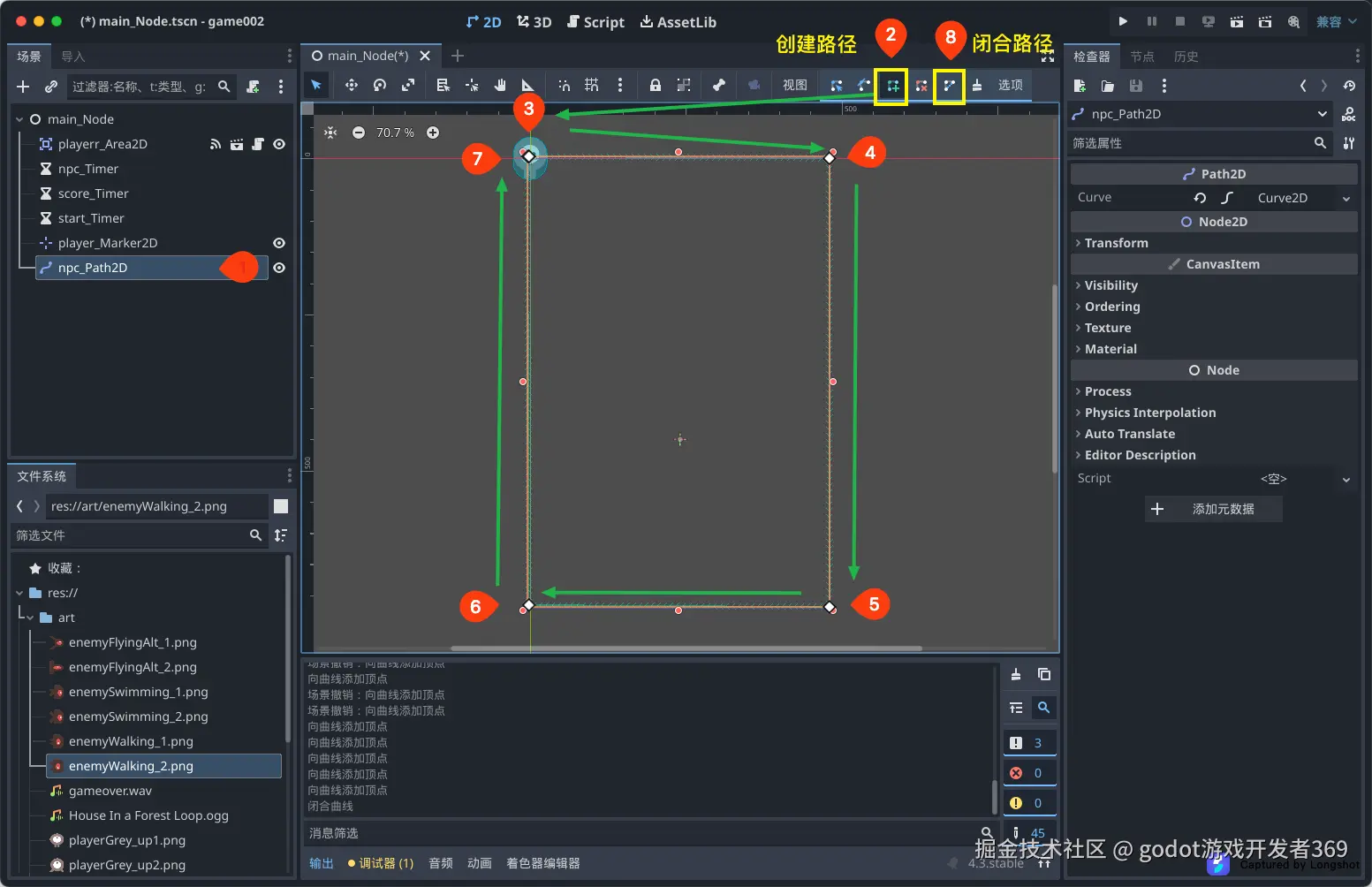Screen dimensions: 1372x887
Task: Toggle grid snapping in toolbar
Action: tap(592, 85)
